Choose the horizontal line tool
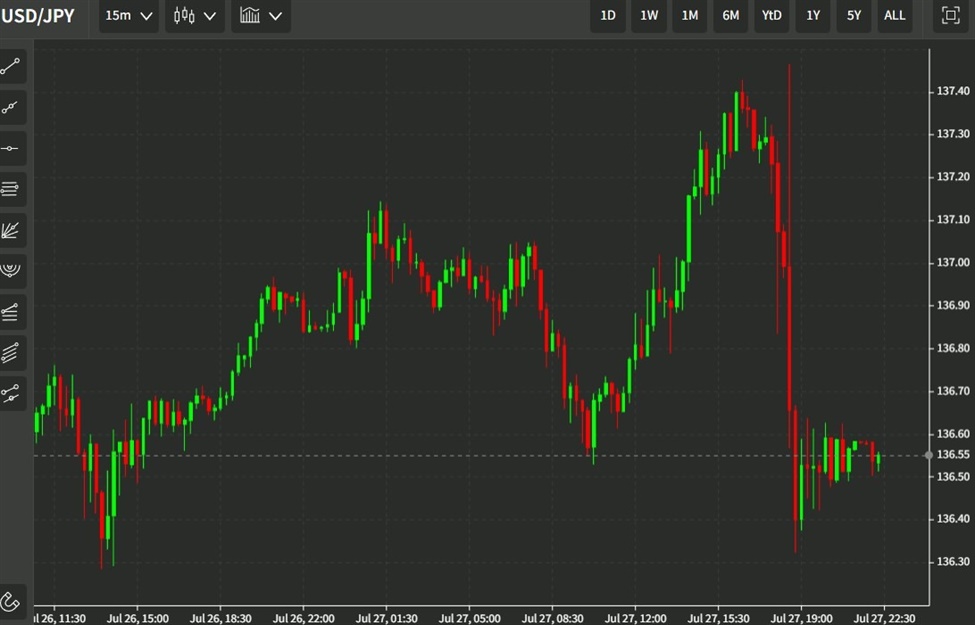 12,149
